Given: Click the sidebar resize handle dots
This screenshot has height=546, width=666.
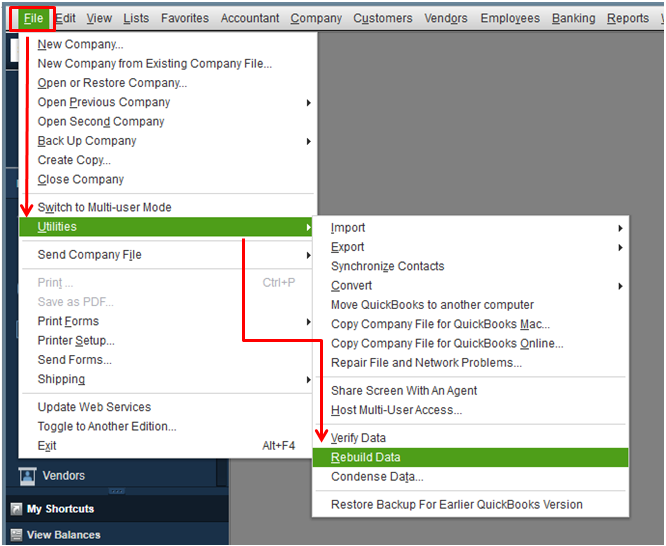Looking at the screenshot, I should click(x=116, y=491).
